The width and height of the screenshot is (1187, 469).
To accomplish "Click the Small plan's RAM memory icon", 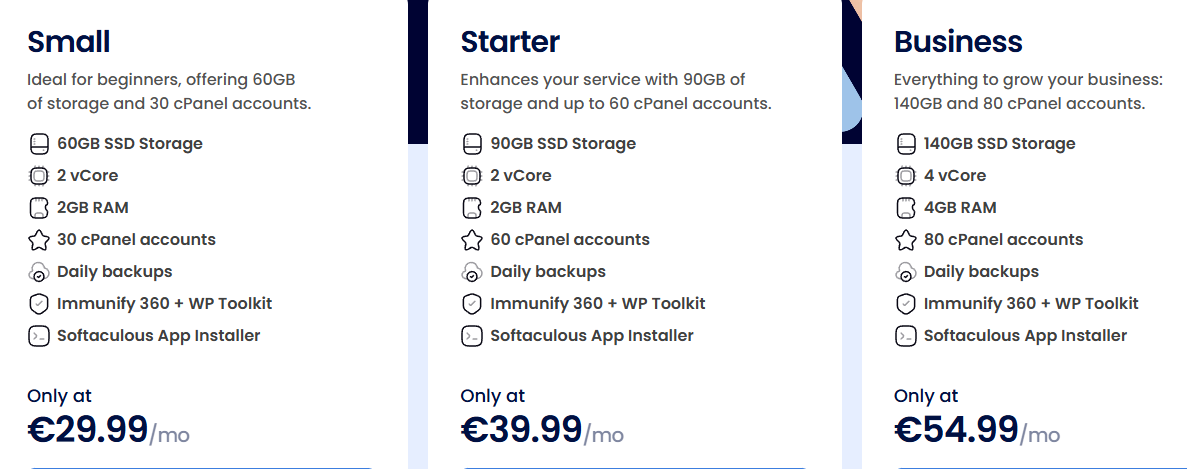I will [x=38, y=208].
